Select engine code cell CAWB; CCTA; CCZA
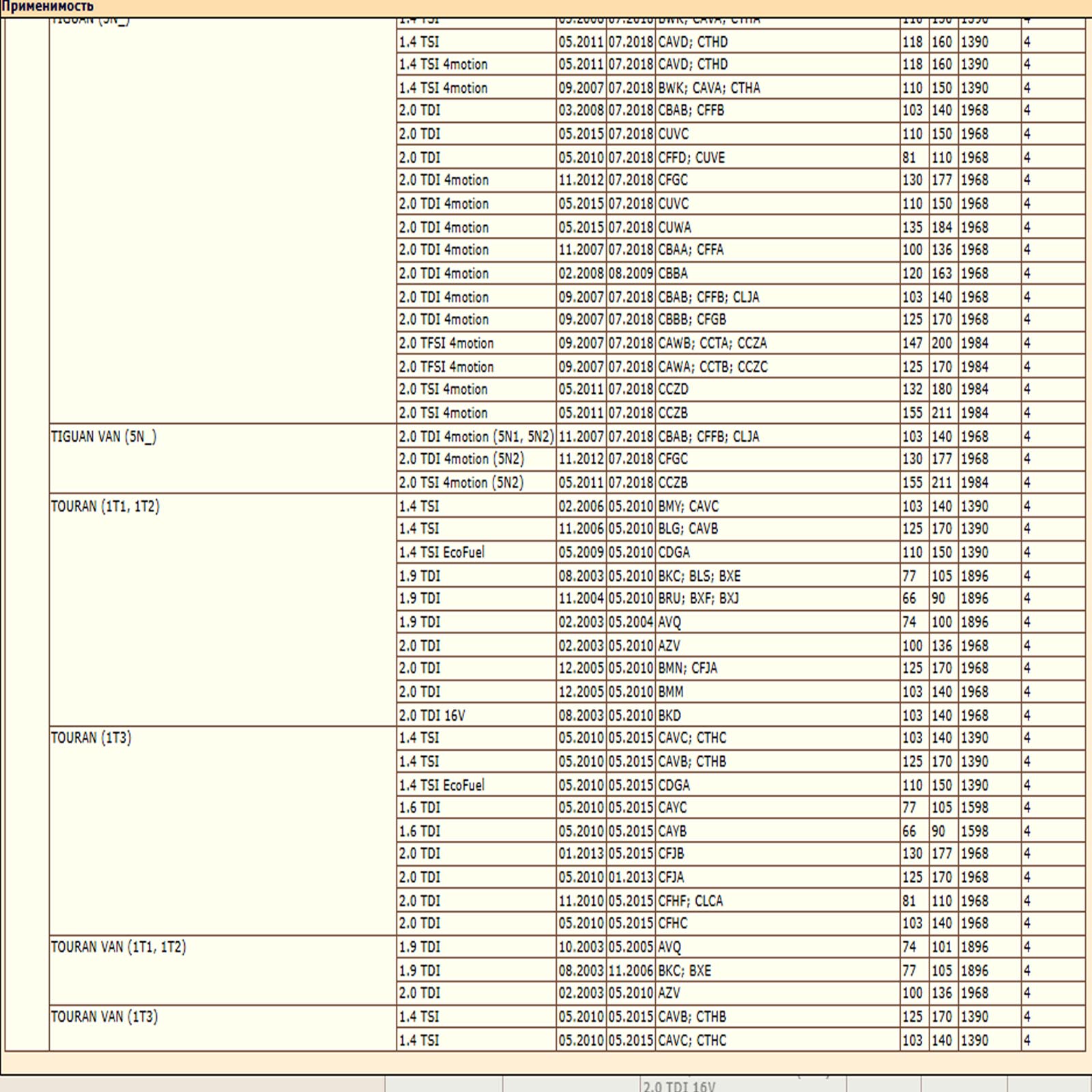 [x=713, y=343]
